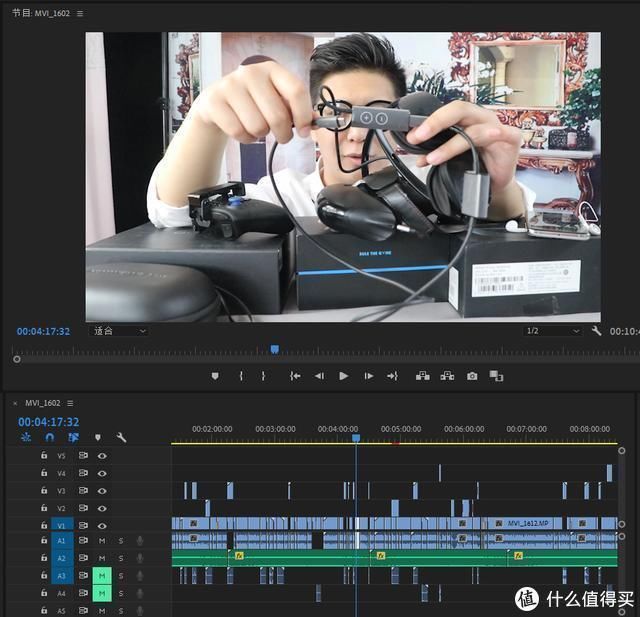Enable voice-over record on A1
This screenshot has width=640, height=617.
click(x=140, y=541)
